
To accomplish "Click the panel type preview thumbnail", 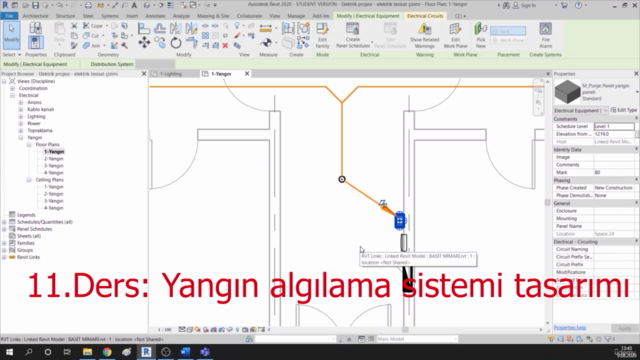I will coord(567,92).
